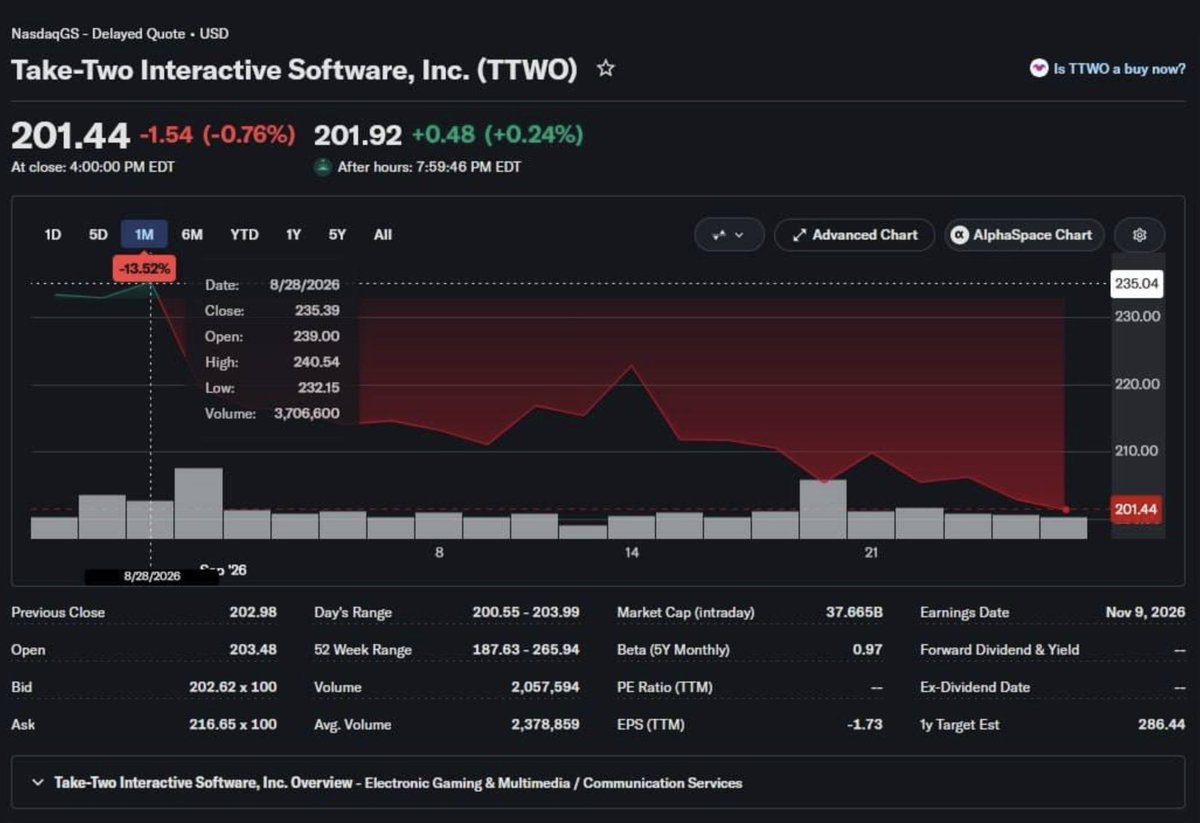Image resolution: width=1200 pixels, height=823 pixels.
Task: Click Market Cap value 37.665B
Action: (854, 612)
